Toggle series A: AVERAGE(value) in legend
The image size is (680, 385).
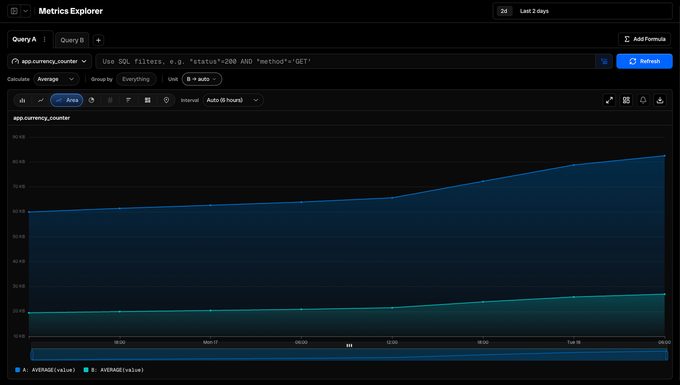pos(45,370)
